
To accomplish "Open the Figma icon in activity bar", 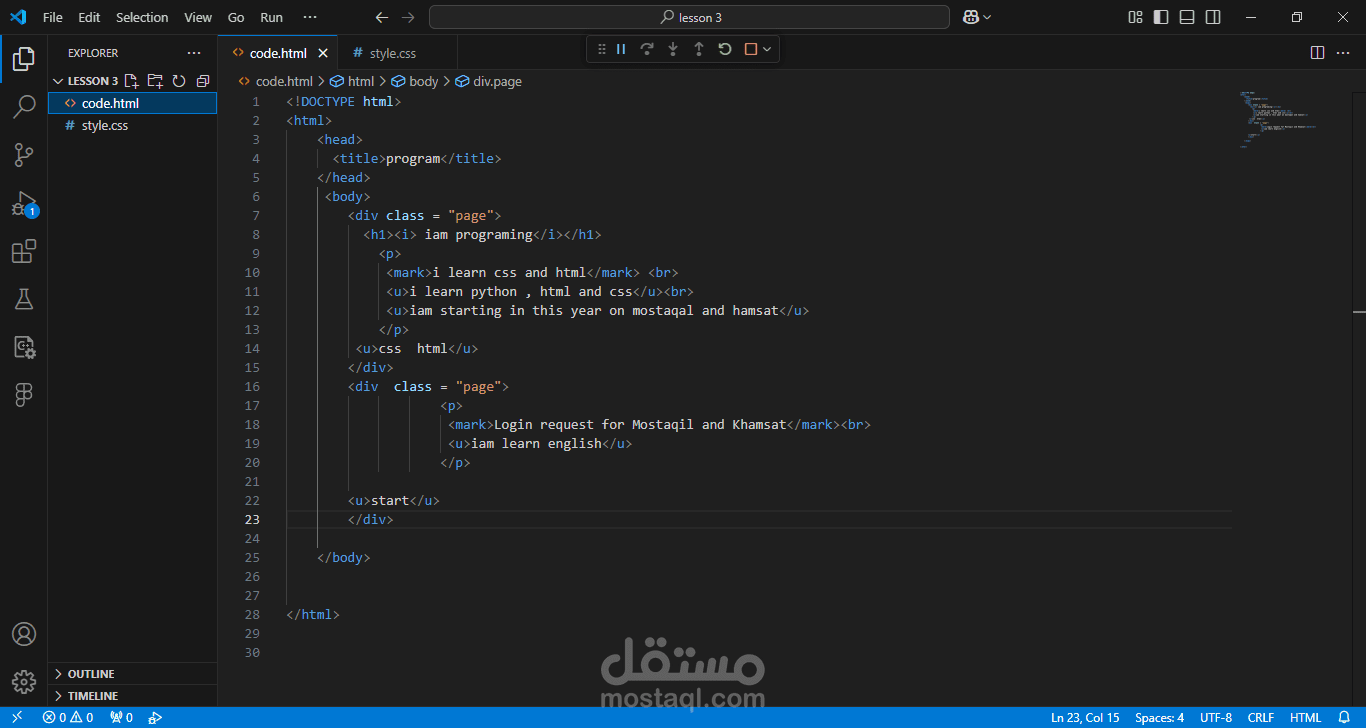I will click(x=24, y=395).
